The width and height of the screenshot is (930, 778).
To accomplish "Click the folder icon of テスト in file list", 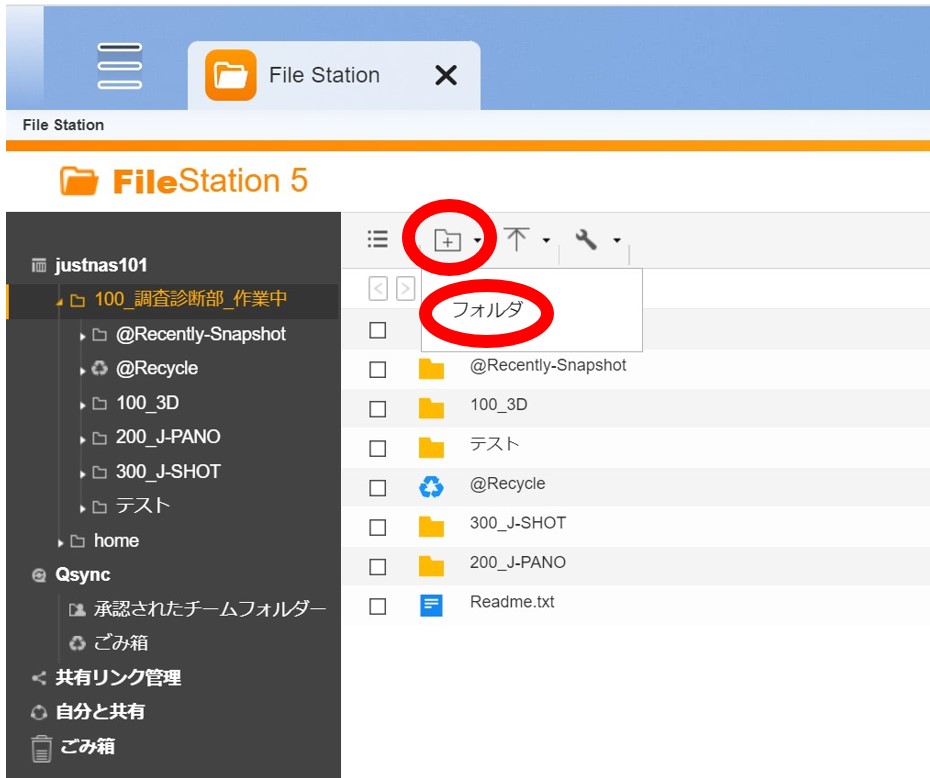I will pyautogui.click(x=431, y=448).
